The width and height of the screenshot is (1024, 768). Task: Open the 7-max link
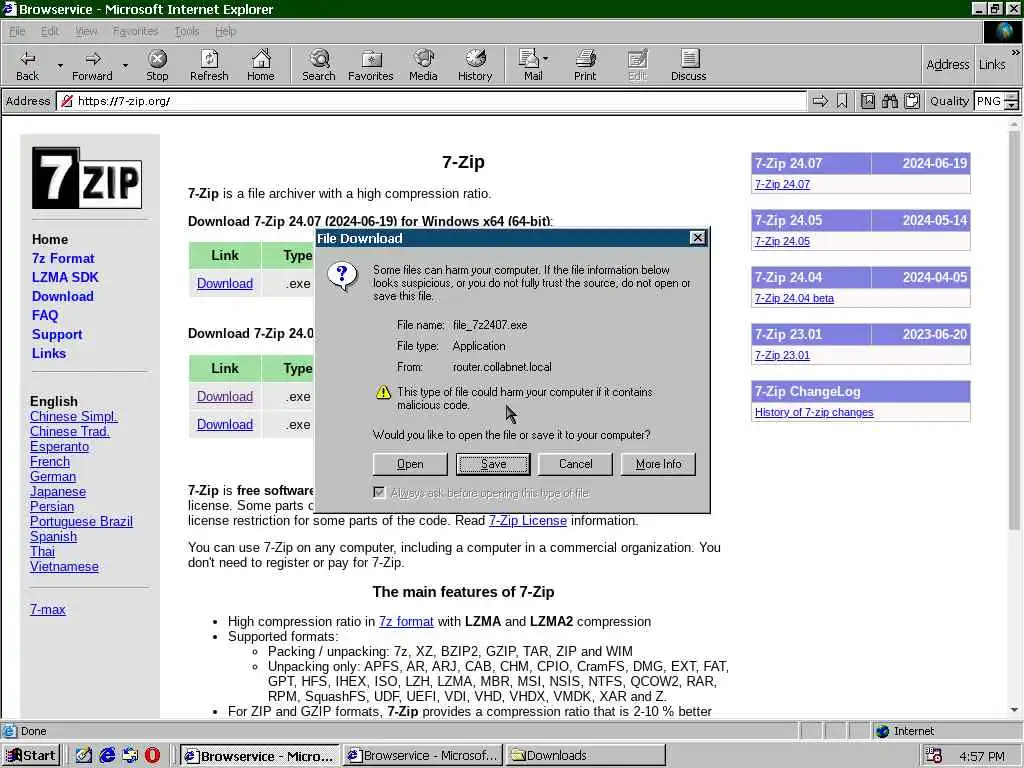point(48,609)
